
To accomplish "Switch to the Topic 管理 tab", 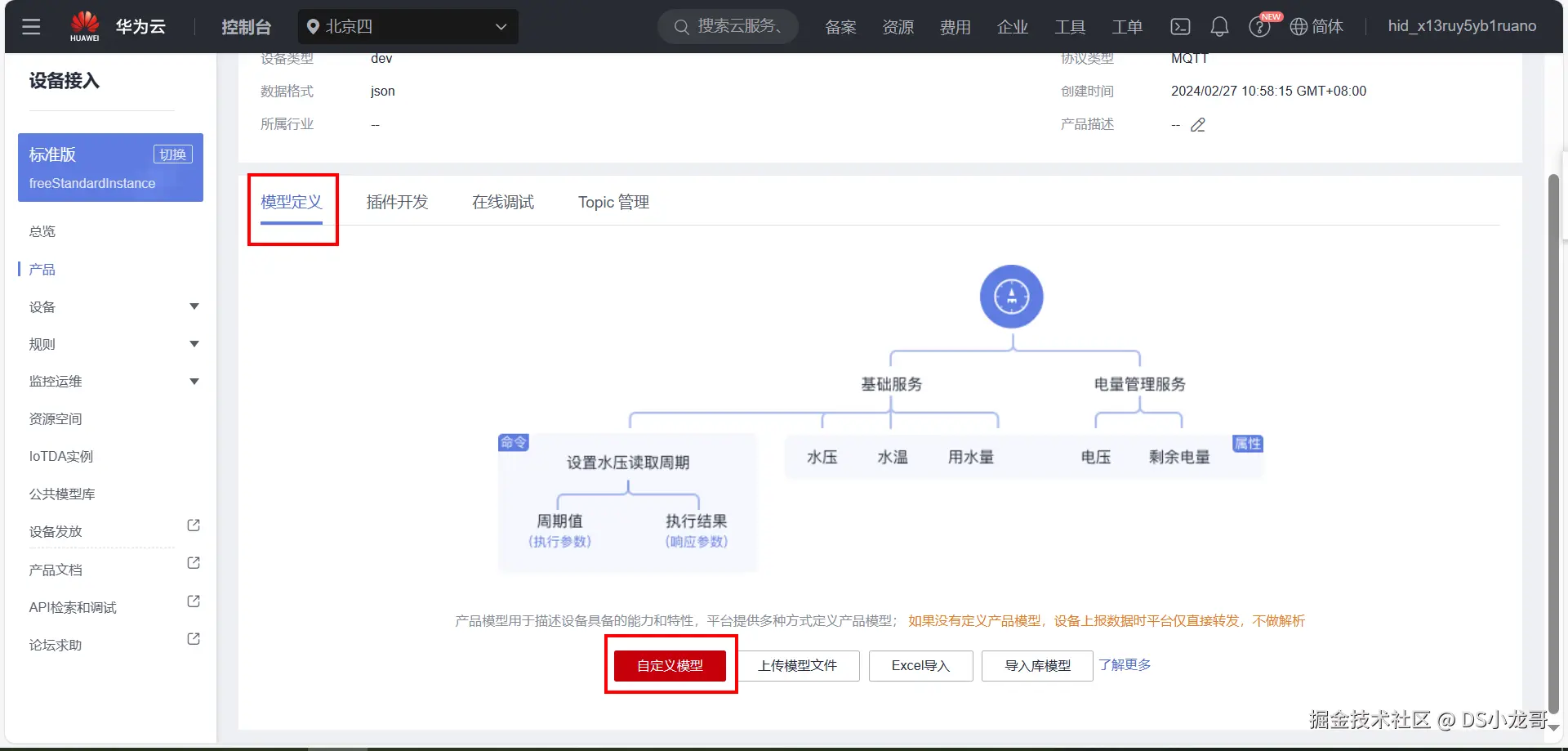I will [x=614, y=202].
